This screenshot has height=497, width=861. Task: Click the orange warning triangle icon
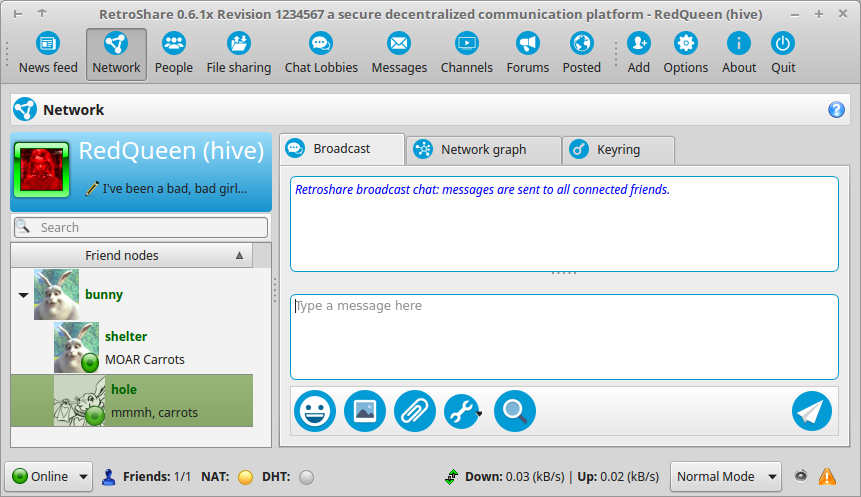[x=827, y=476]
